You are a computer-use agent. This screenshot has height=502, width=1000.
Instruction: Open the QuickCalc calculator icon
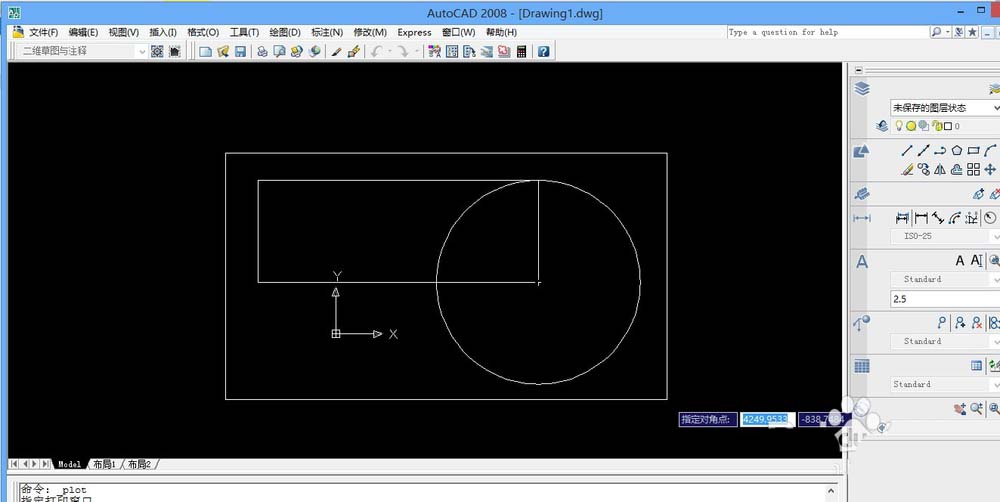522,52
